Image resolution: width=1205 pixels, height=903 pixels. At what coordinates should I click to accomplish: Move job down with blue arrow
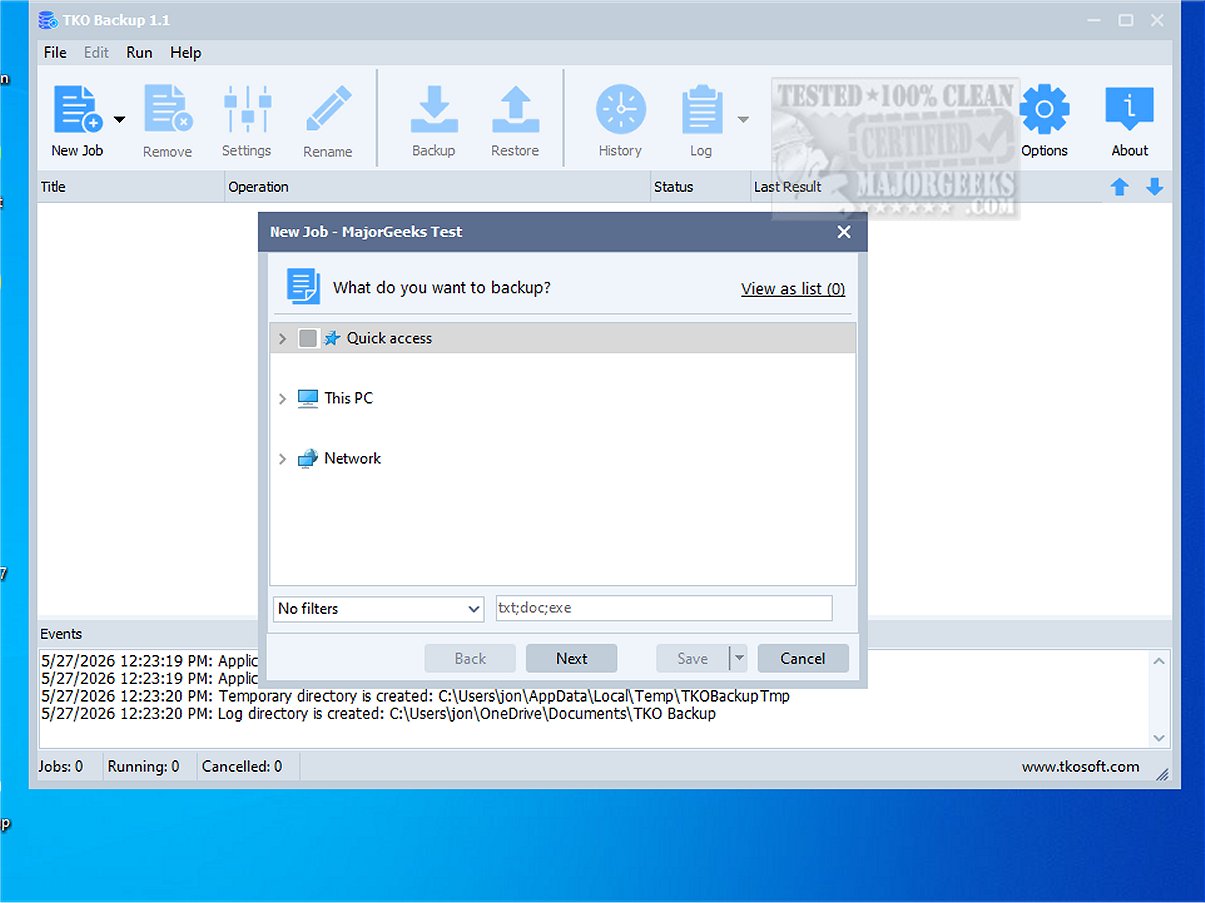pyautogui.click(x=1154, y=187)
